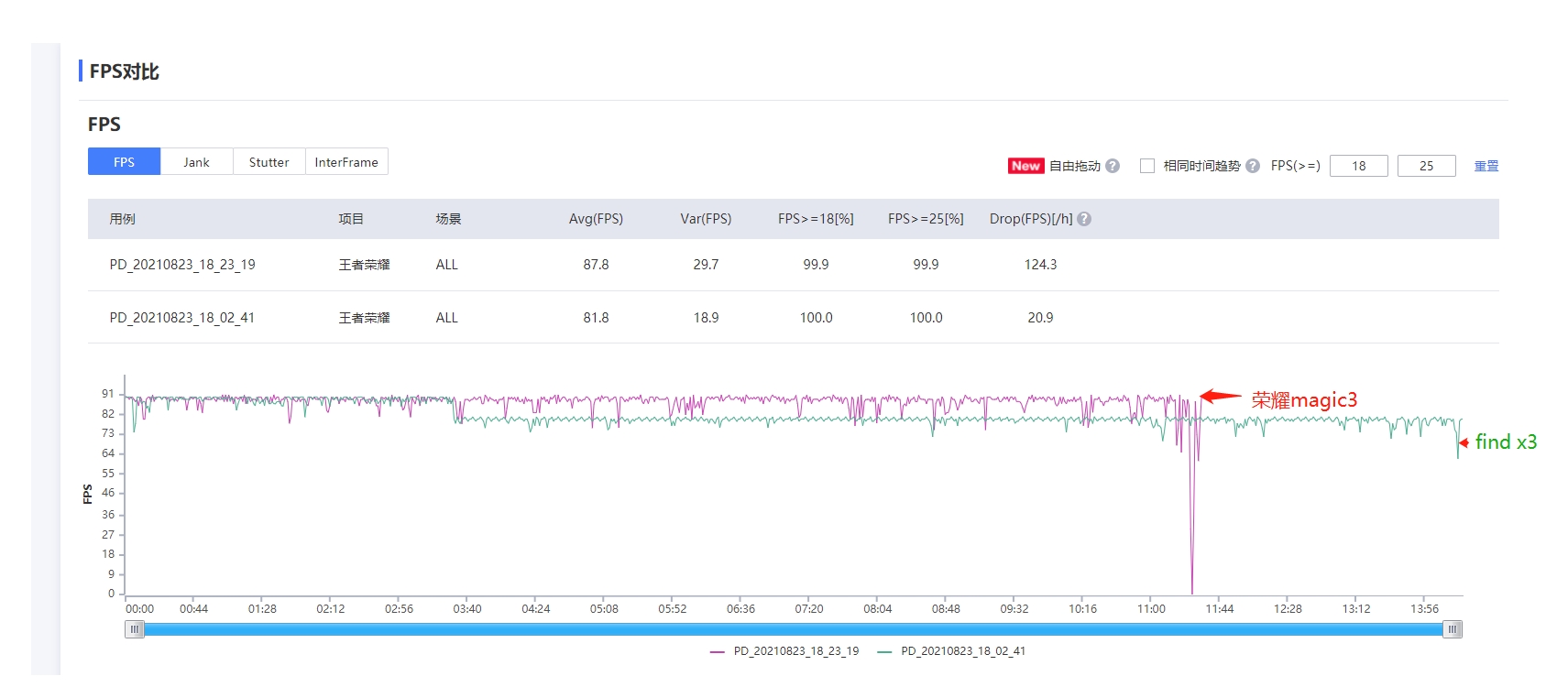Switch to the Jank tab
This screenshot has height=687, width=1568.
pos(196,161)
